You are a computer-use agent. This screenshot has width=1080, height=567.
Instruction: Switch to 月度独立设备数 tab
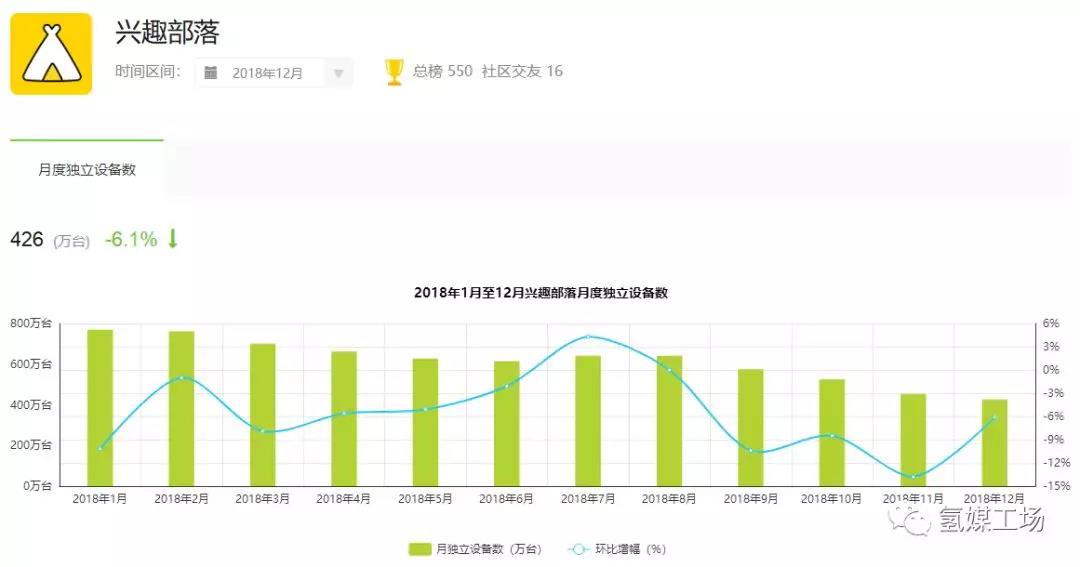87,169
